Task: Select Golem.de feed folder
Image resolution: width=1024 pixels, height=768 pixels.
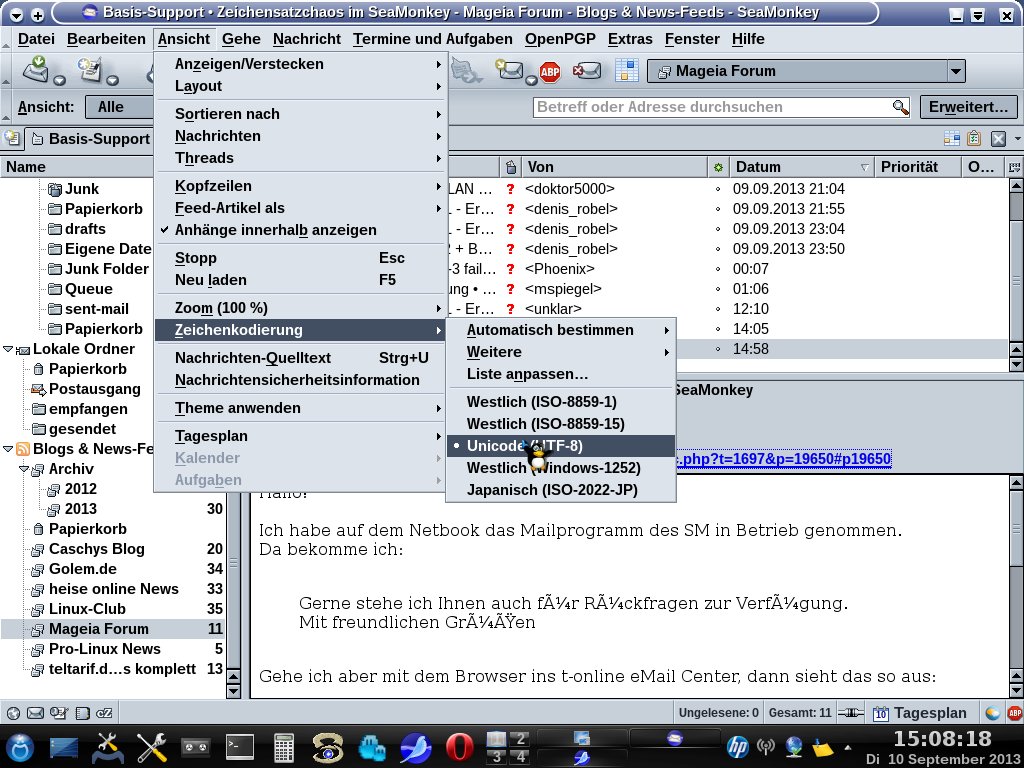Action: tap(82, 569)
